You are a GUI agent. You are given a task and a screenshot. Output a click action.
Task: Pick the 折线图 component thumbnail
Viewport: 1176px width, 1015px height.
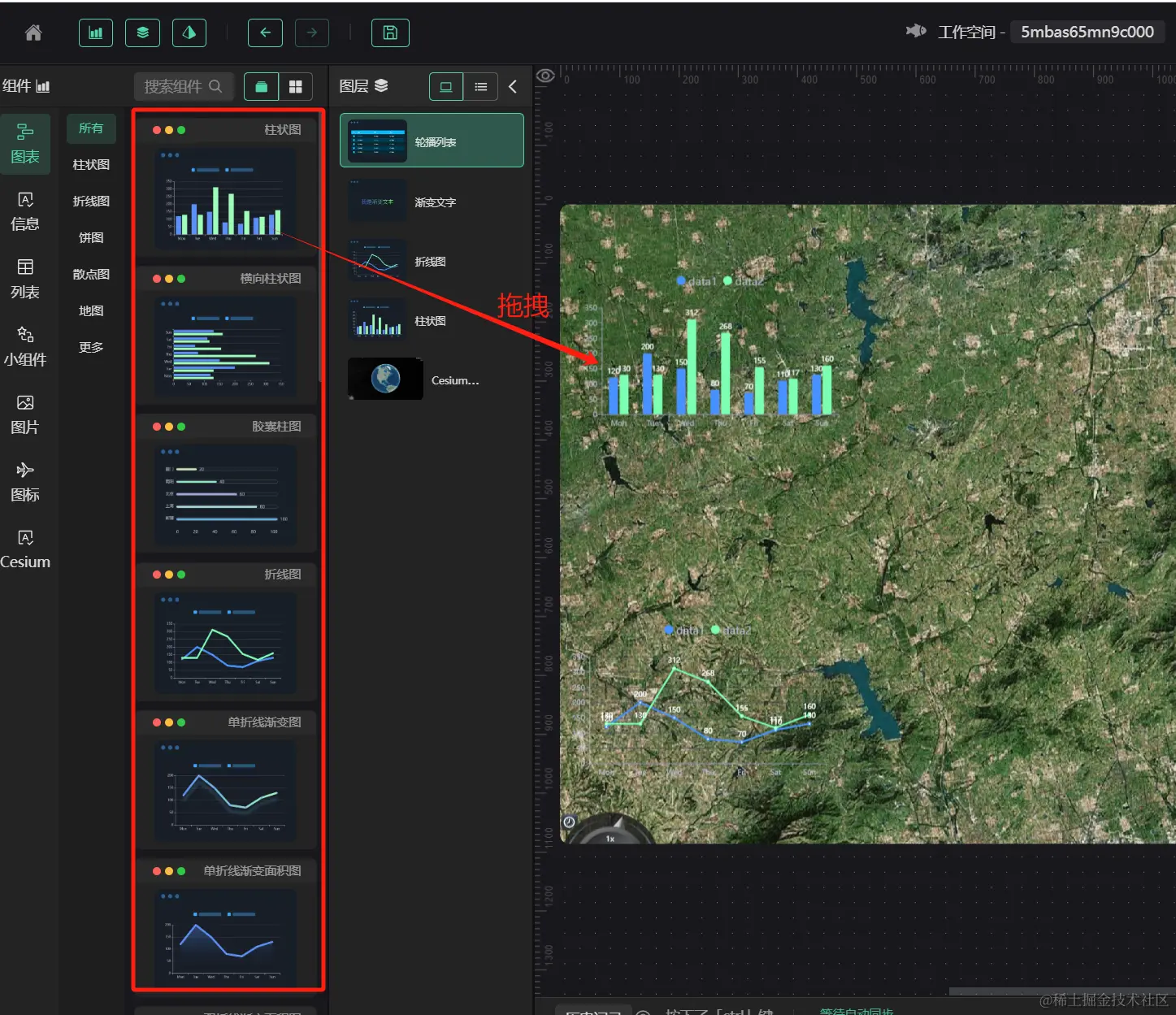pyautogui.click(x=226, y=643)
